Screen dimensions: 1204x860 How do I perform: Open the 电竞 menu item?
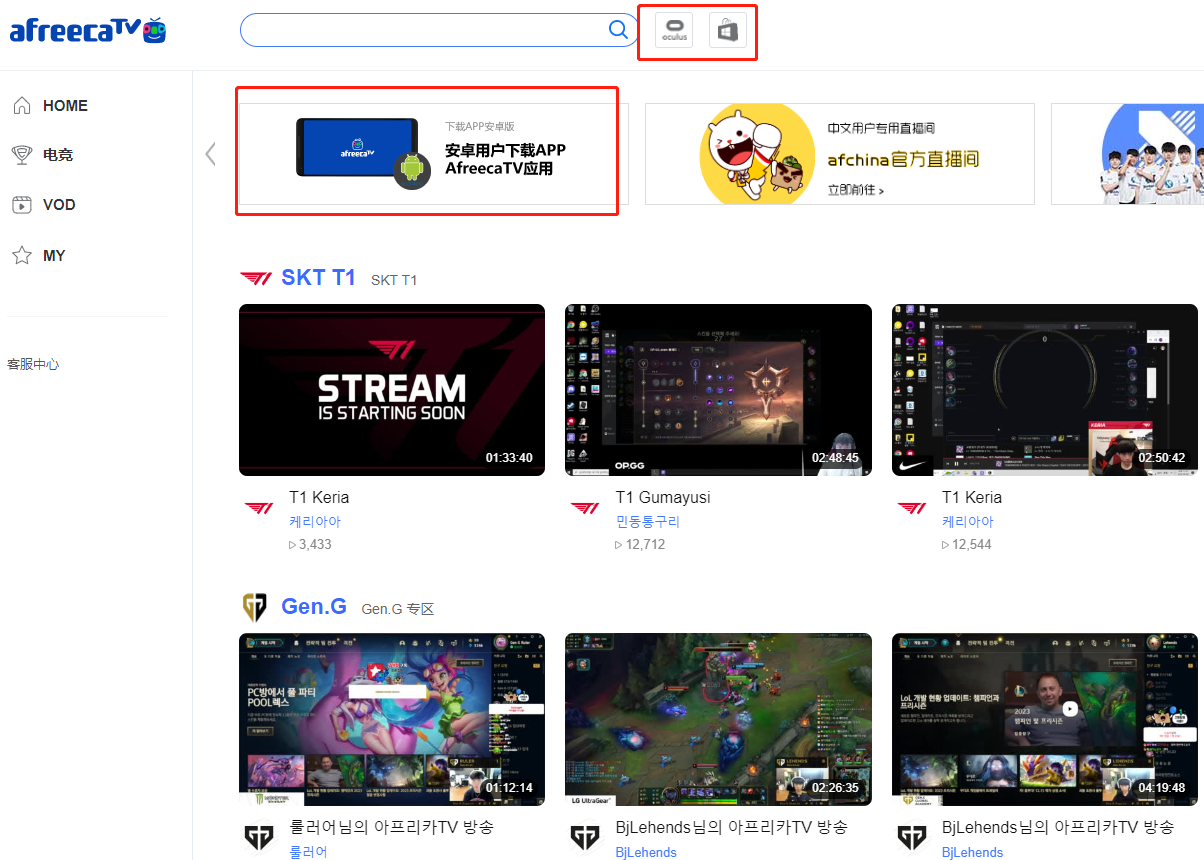[x=58, y=155]
